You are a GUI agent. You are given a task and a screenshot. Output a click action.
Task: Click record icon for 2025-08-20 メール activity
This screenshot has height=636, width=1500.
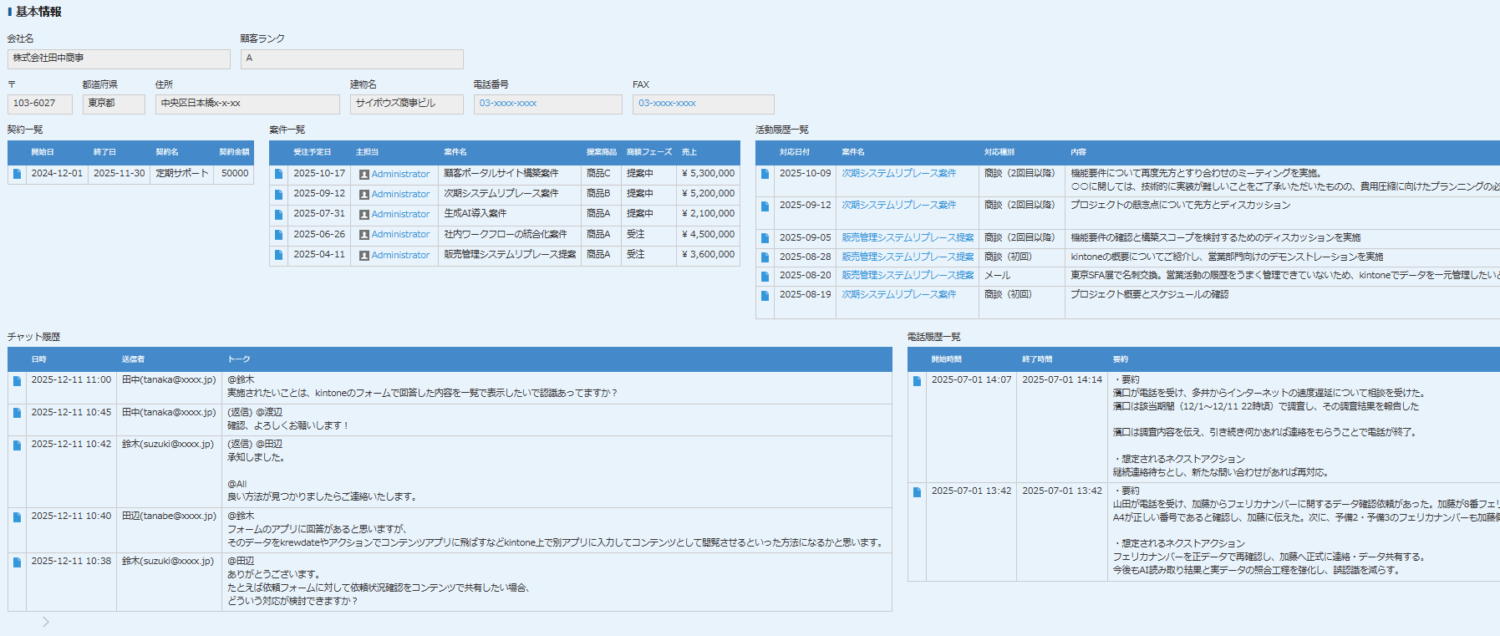[x=765, y=275]
